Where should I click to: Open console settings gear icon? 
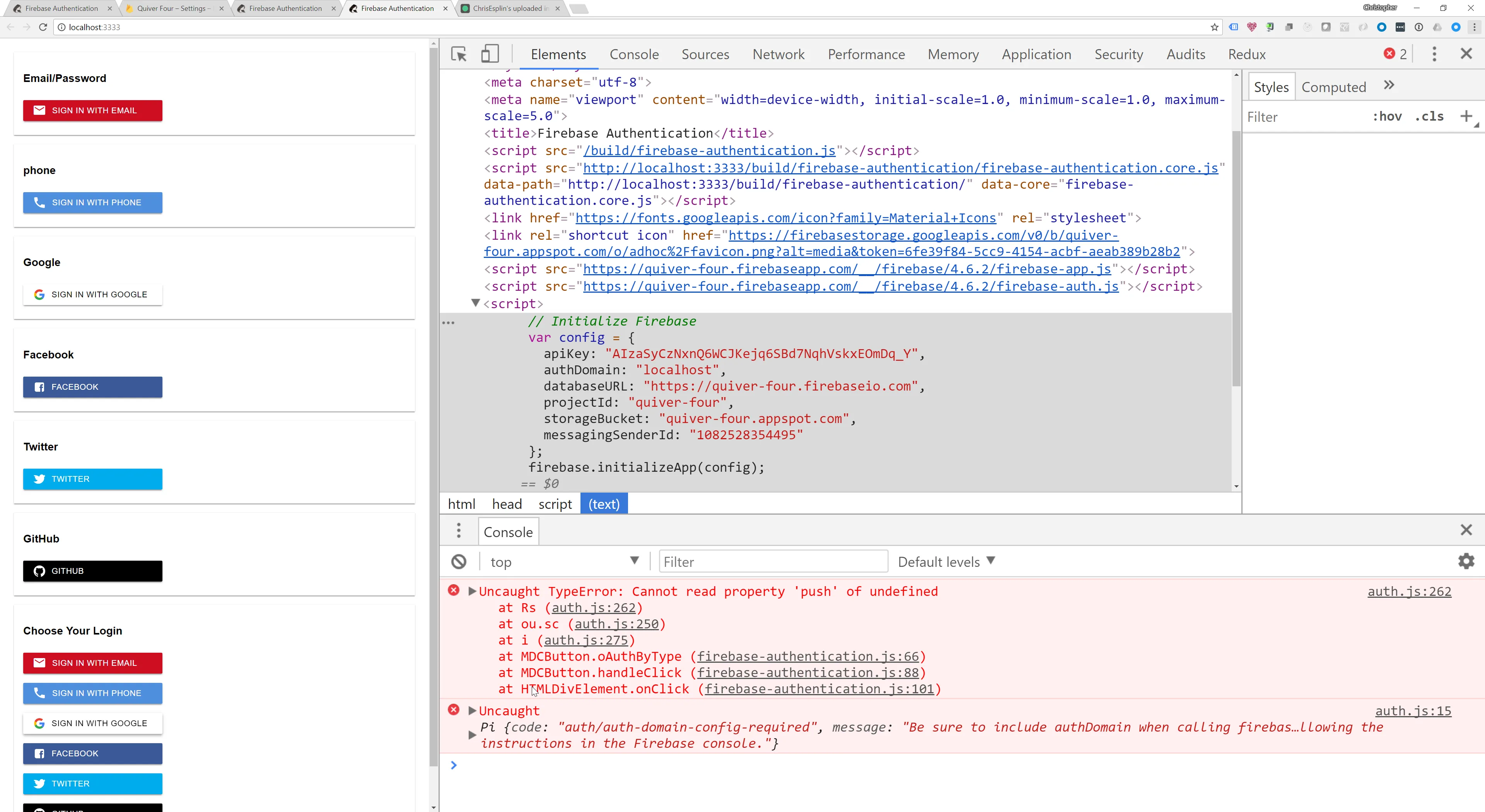point(1466,561)
